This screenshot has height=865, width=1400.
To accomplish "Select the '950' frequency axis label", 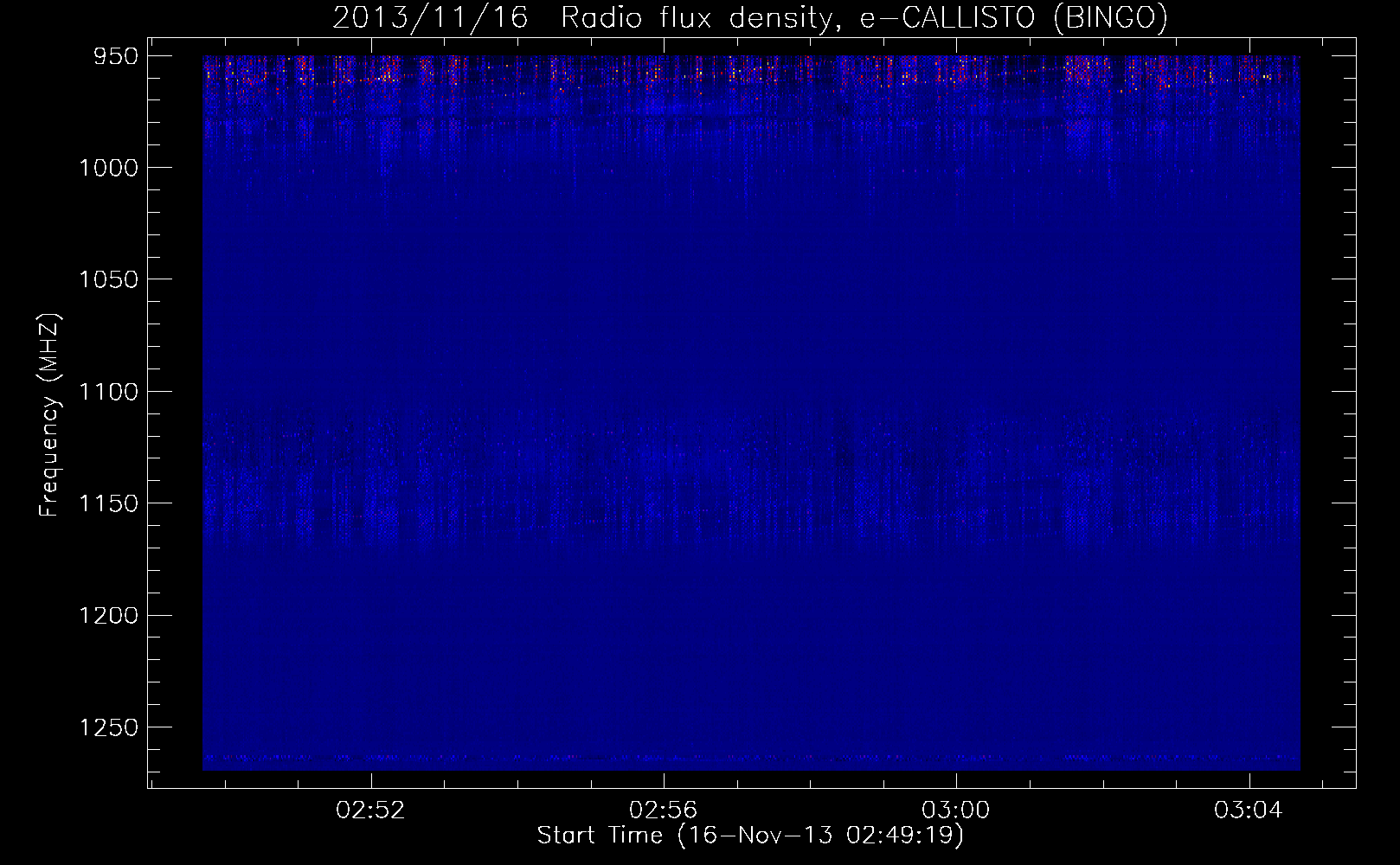I will point(117,56).
